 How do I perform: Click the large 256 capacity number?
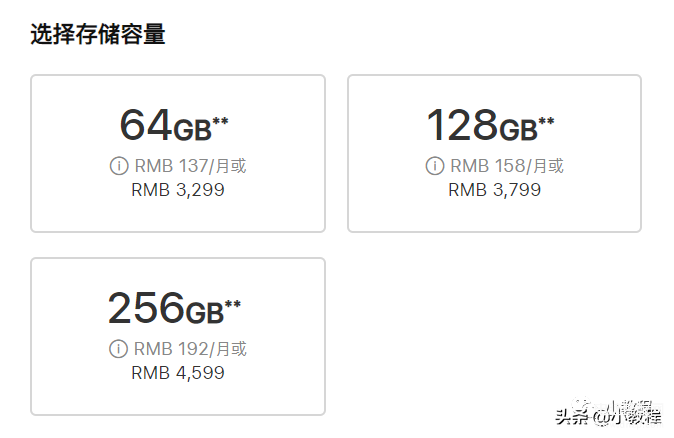coord(146,308)
